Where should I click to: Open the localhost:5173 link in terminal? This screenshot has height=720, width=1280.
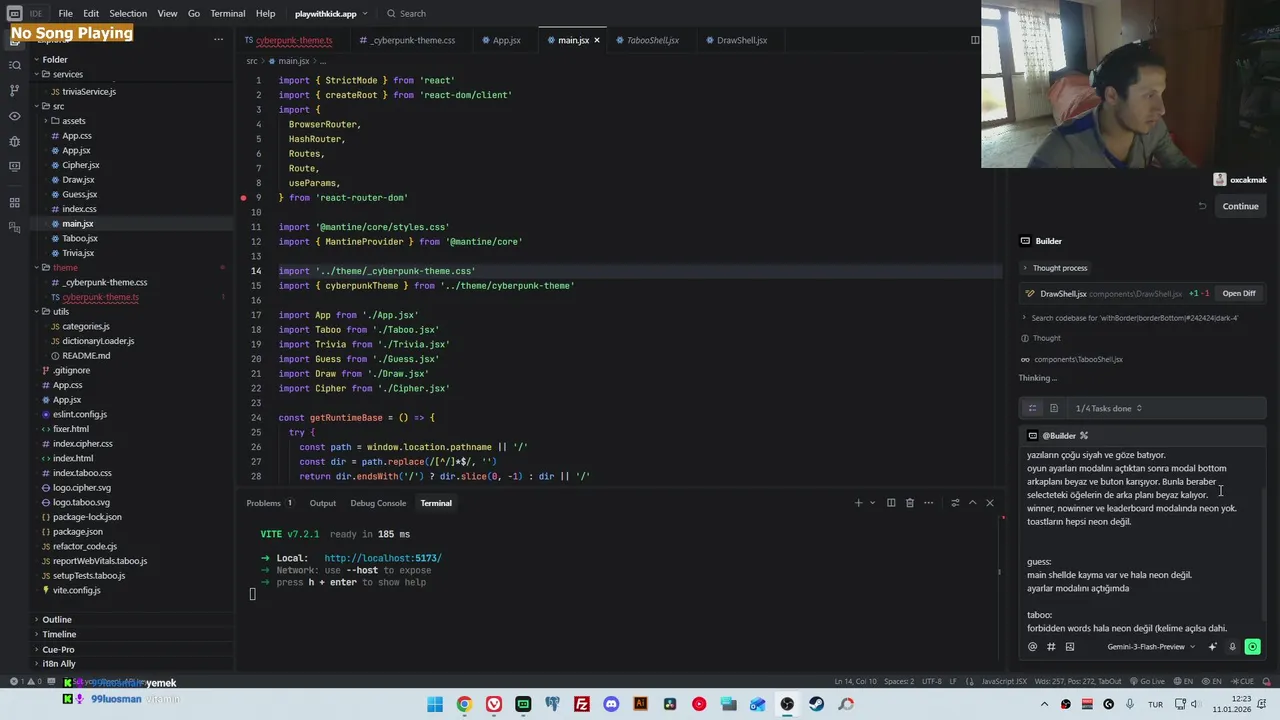(x=382, y=558)
